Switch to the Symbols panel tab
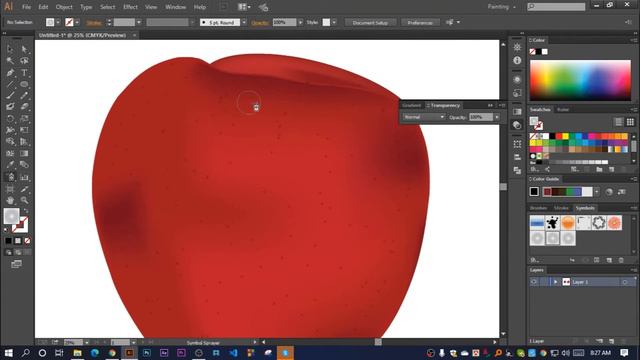The height and width of the screenshot is (360, 640). (x=585, y=208)
